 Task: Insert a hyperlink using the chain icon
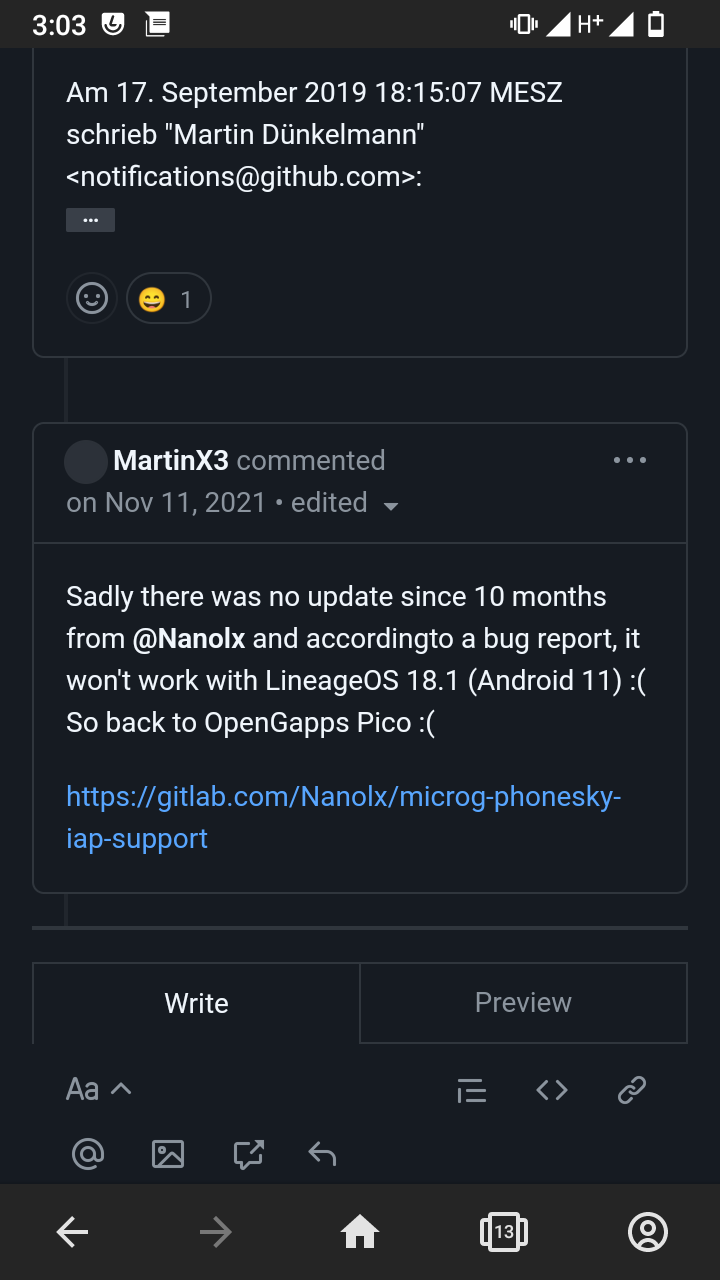pyautogui.click(x=630, y=1090)
